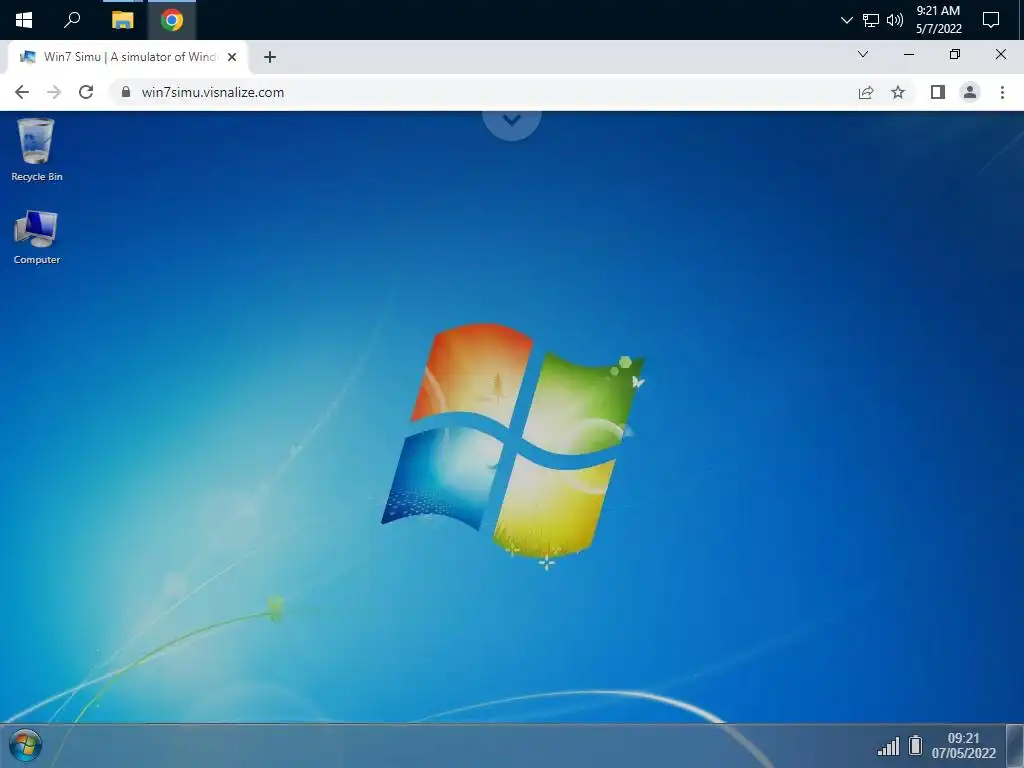The image size is (1024, 768).
Task: View site info via lock icon
Action: (x=126, y=92)
